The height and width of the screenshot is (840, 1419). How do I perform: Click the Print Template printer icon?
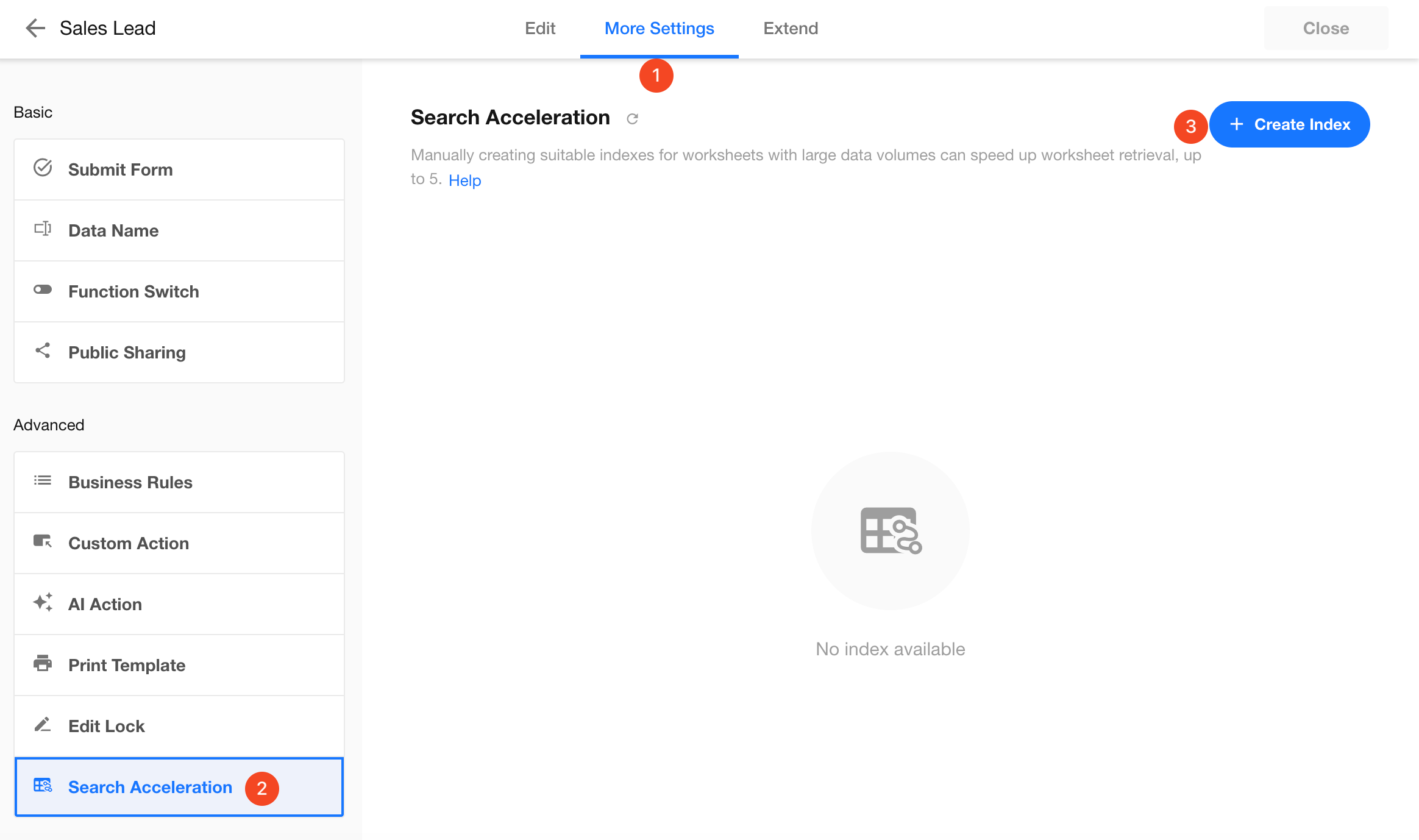click(43, 663)
